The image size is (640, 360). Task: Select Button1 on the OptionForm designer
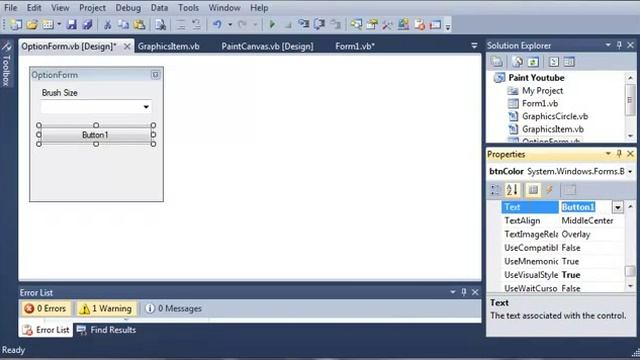point(96,135)
